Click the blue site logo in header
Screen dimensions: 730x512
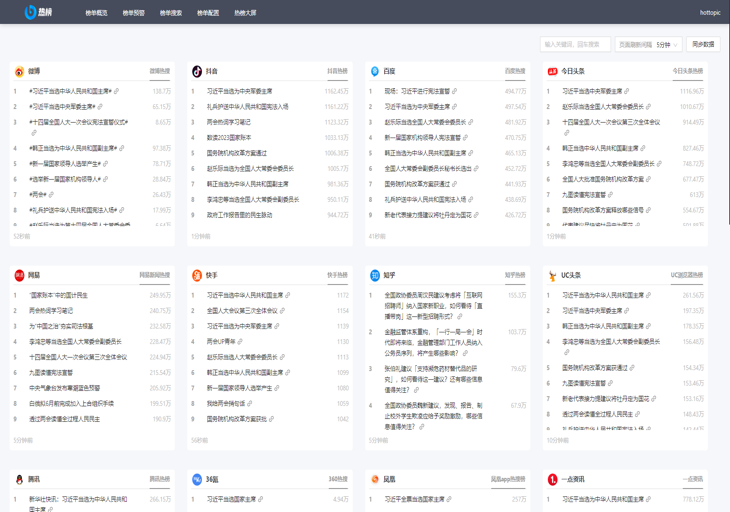point(38,12)
